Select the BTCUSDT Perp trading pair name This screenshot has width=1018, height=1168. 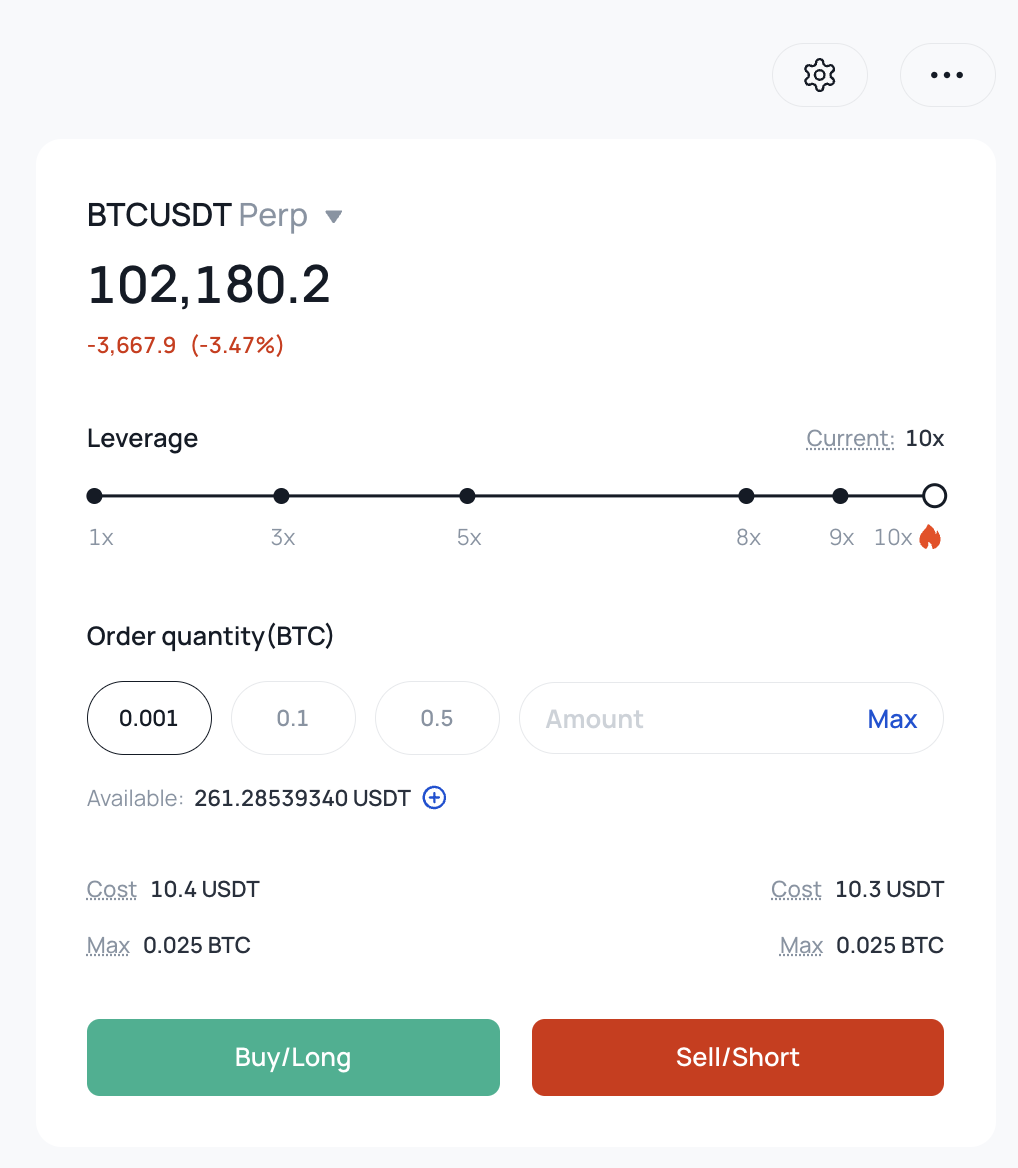click(x=197, y=215)
